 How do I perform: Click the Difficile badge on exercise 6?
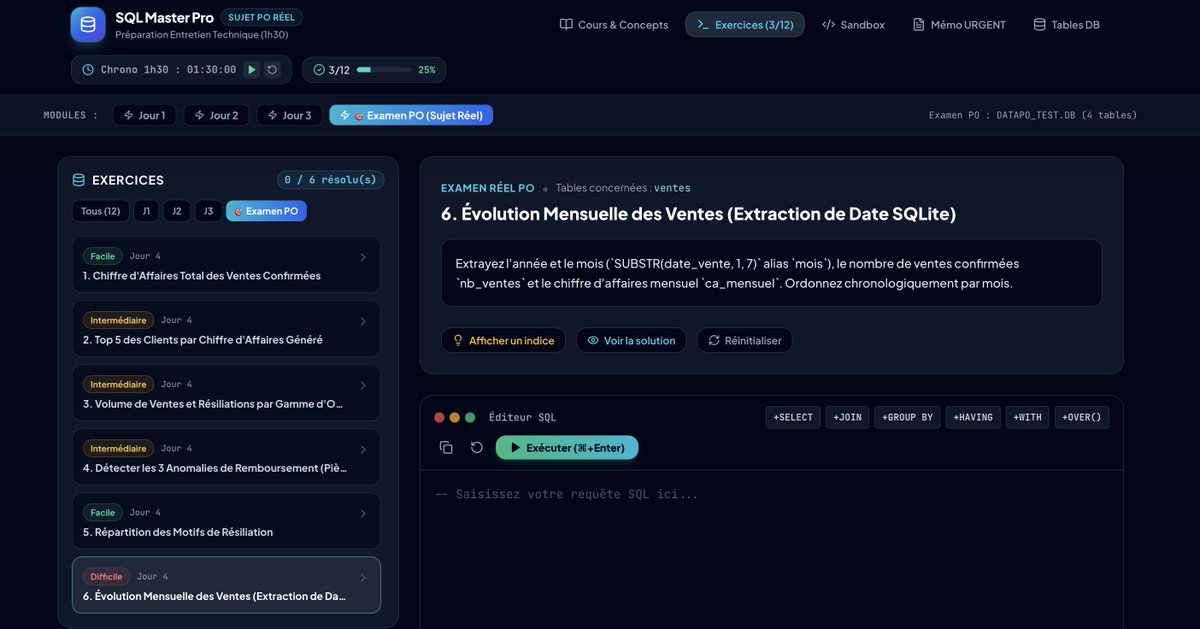(x=106, y=577)
